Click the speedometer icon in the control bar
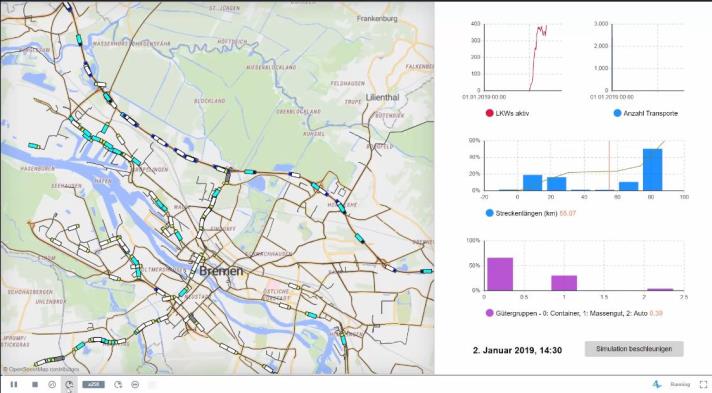This screenshot has width=712, height=393. pos(52,384)
